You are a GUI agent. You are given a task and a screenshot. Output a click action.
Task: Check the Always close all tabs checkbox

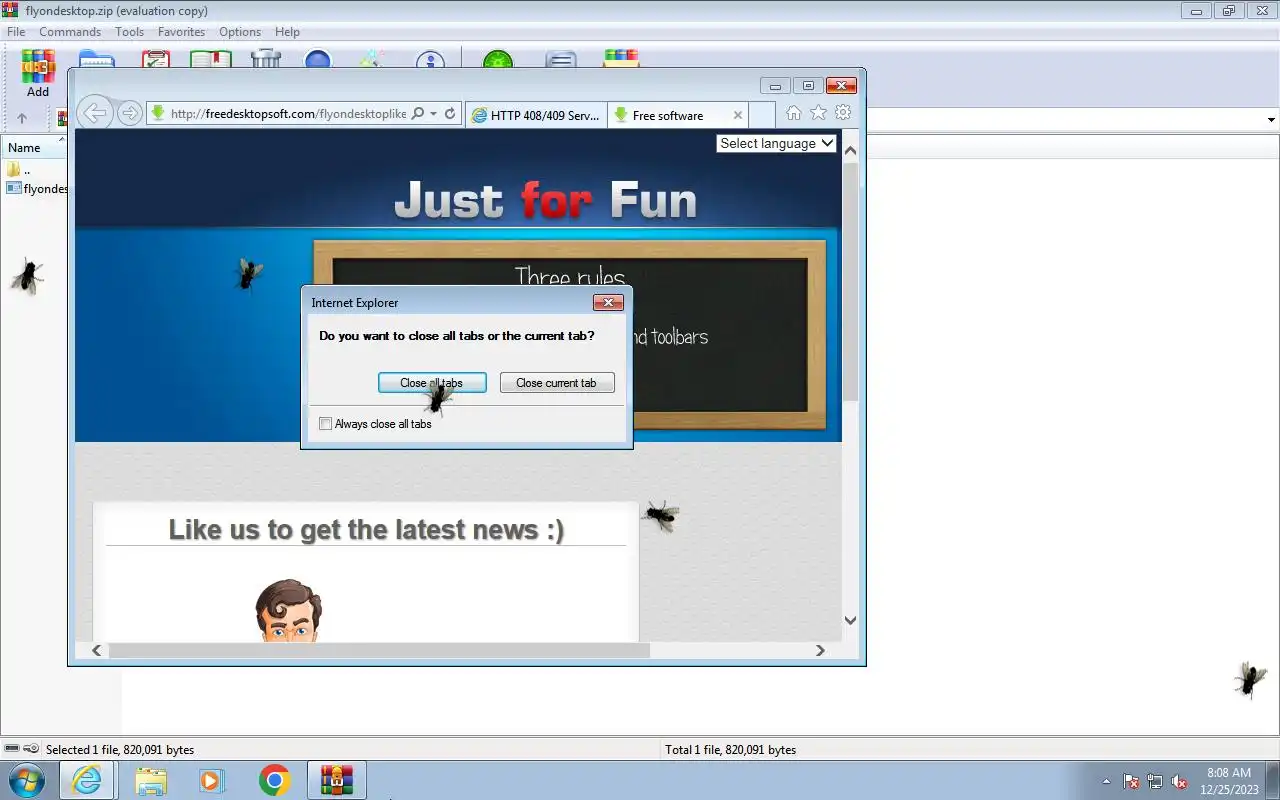pyautogui.click(x=325, y=424)
